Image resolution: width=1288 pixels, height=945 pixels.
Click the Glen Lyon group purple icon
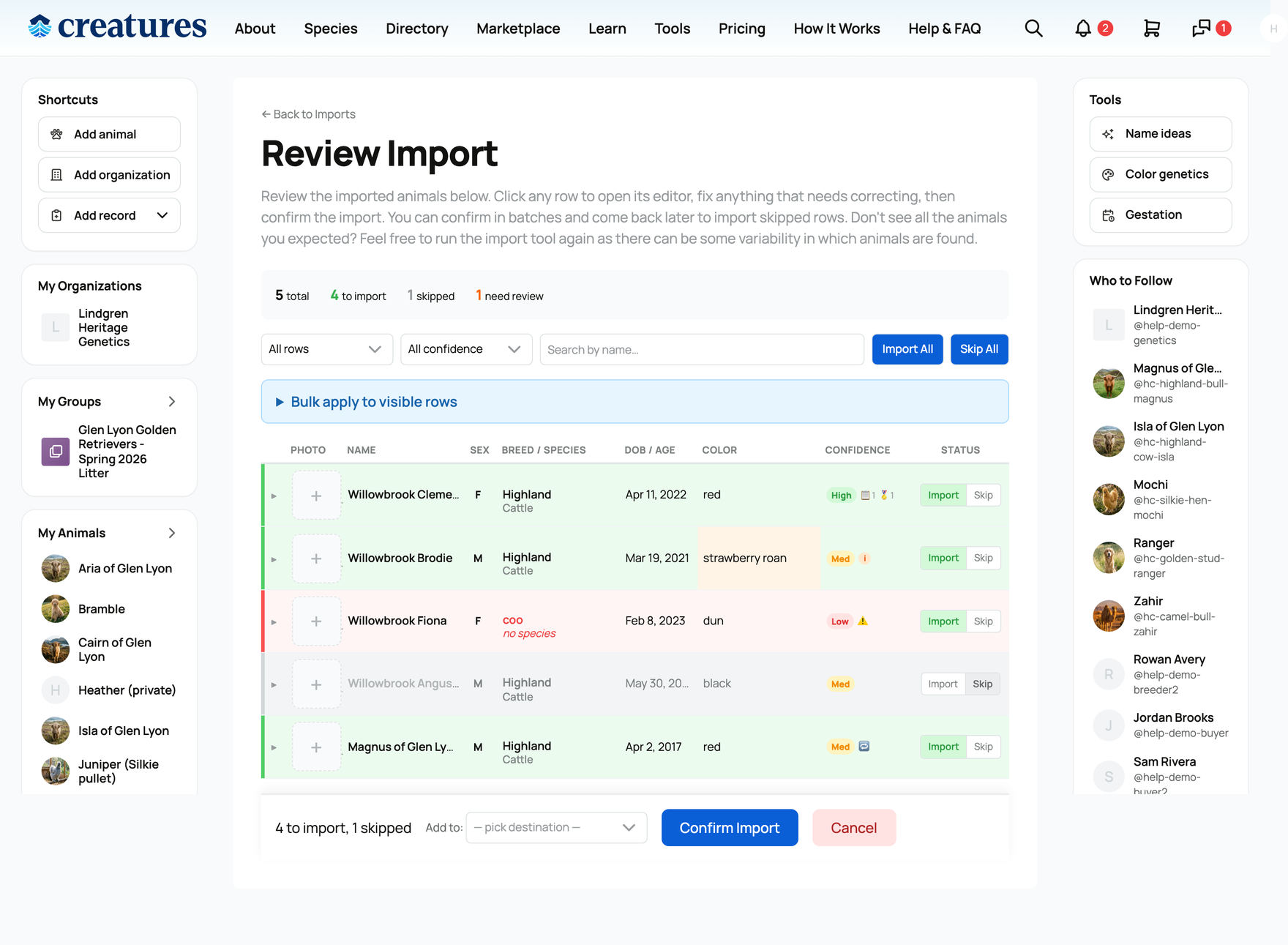(x=56, y=452)
